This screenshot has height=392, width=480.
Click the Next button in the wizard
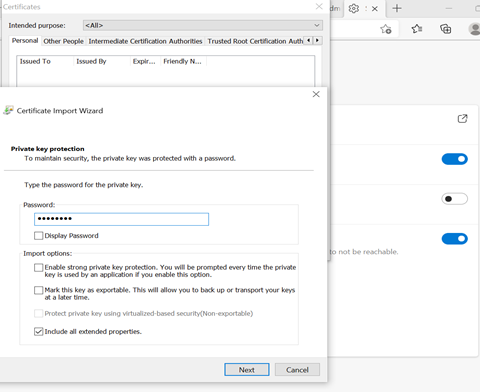point(247,369)
